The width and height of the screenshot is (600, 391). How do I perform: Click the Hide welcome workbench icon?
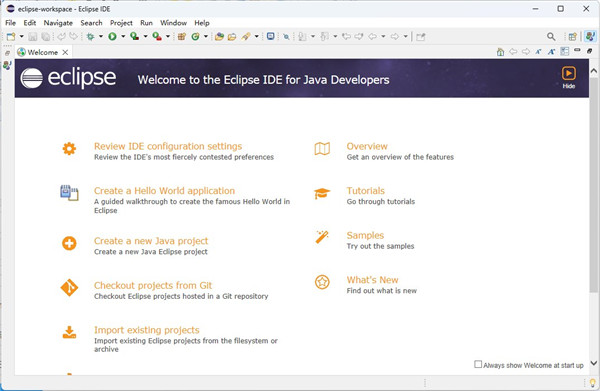click(x=569, y=77)
